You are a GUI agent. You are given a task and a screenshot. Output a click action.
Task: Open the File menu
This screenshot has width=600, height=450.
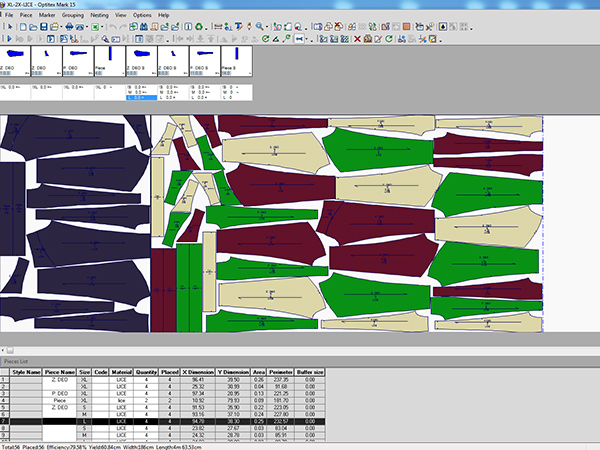point(9,15)
